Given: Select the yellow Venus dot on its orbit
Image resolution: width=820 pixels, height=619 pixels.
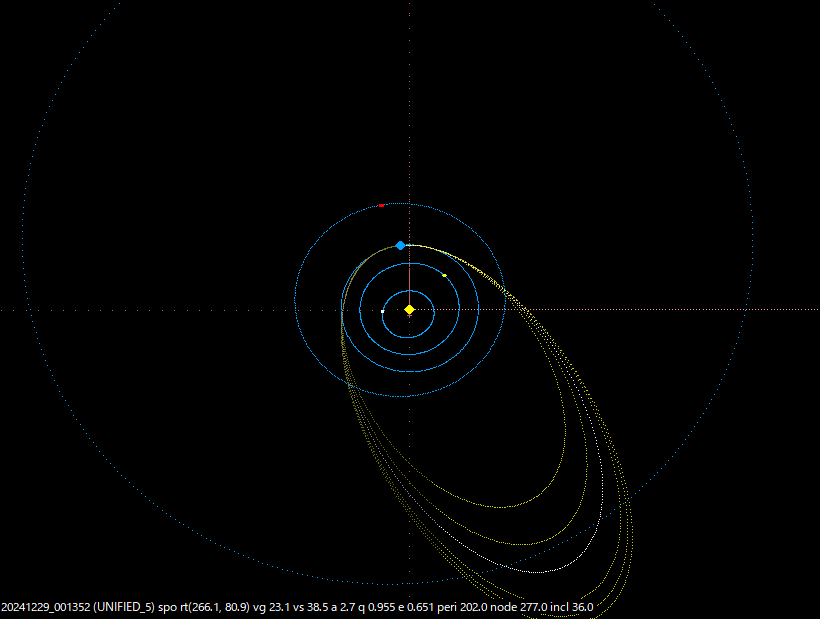Looking at the screenshot, I should [x=444, y=275].
